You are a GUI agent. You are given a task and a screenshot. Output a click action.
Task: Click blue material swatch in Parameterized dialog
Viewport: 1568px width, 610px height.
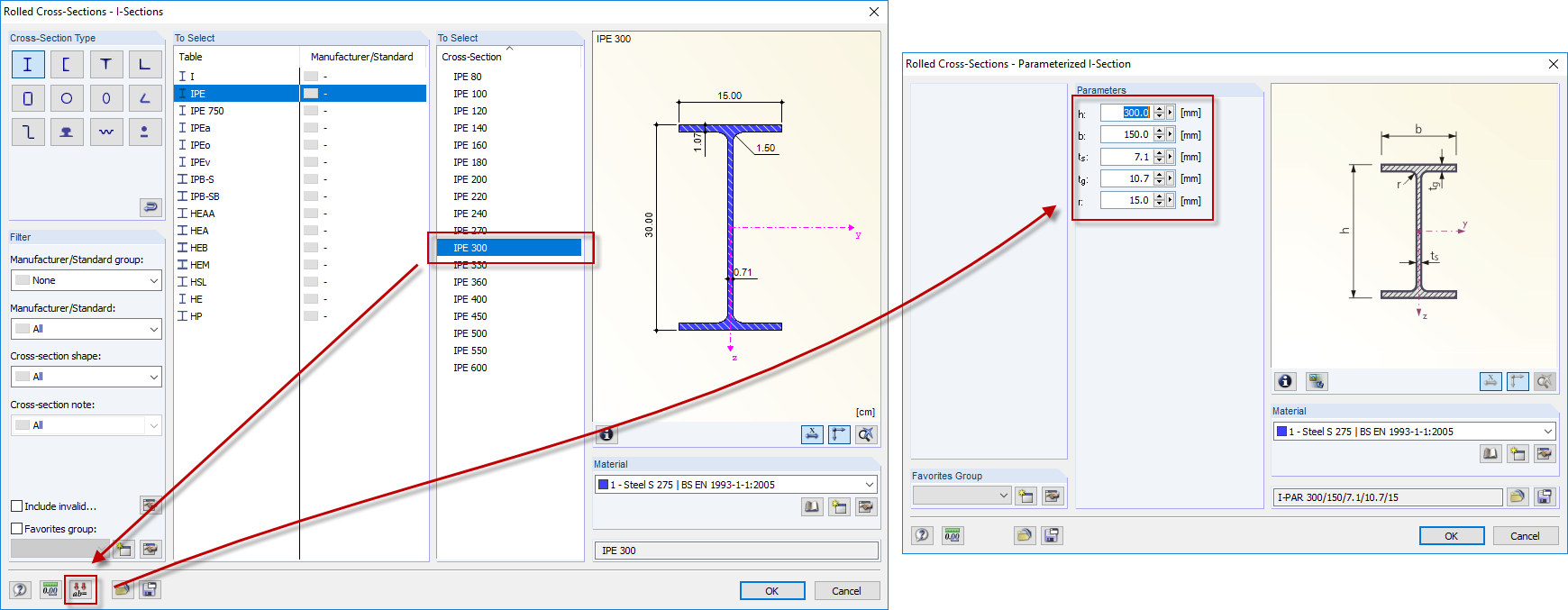click(x=1281, y=432)
